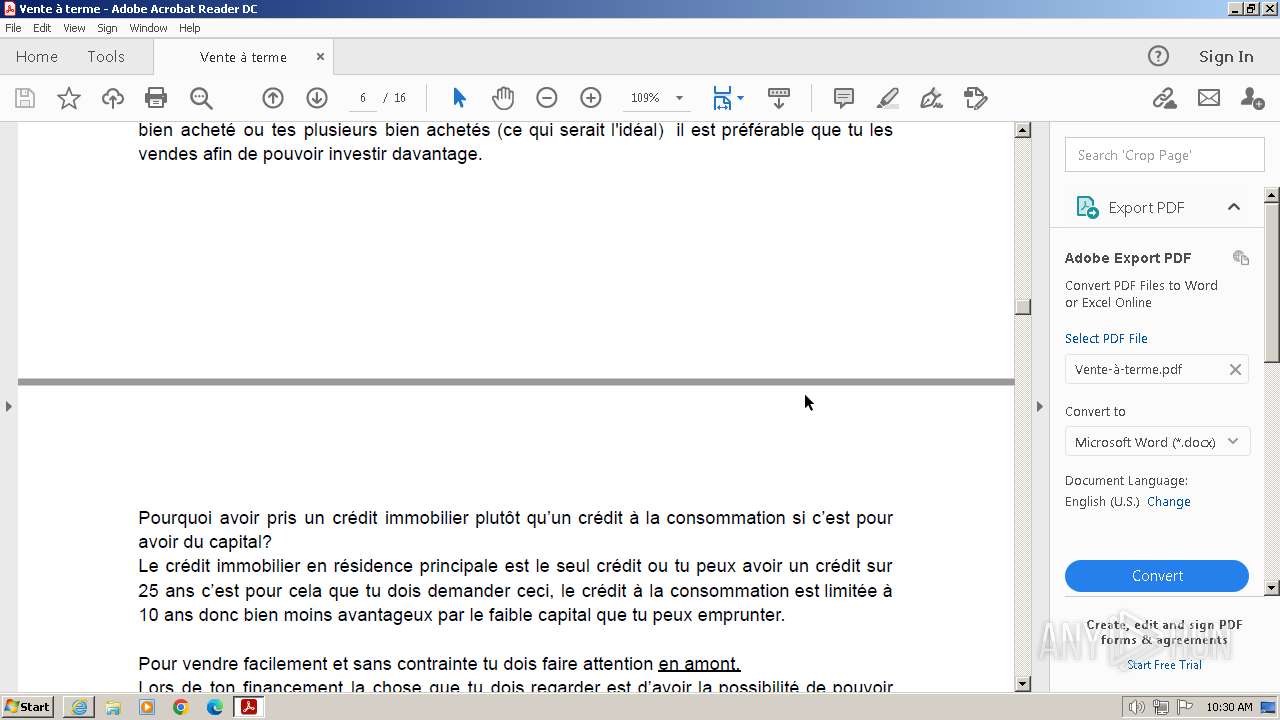
Task: Click the page number input field
Action: 362,98
